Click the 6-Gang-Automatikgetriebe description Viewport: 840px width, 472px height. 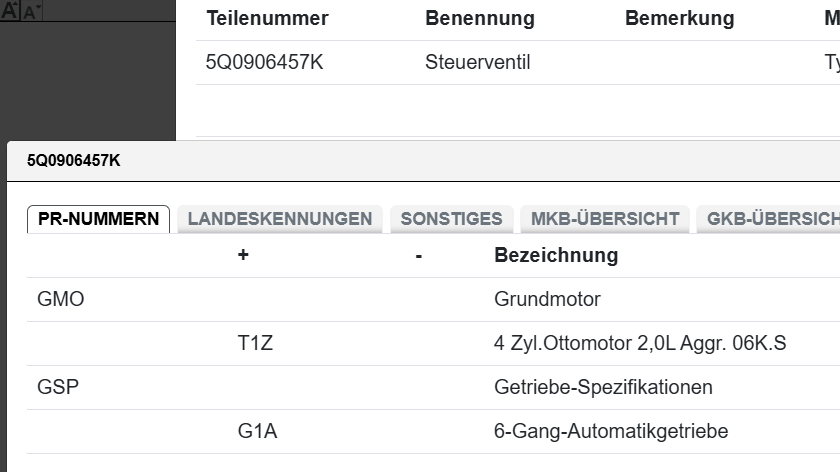pos(611,431)
